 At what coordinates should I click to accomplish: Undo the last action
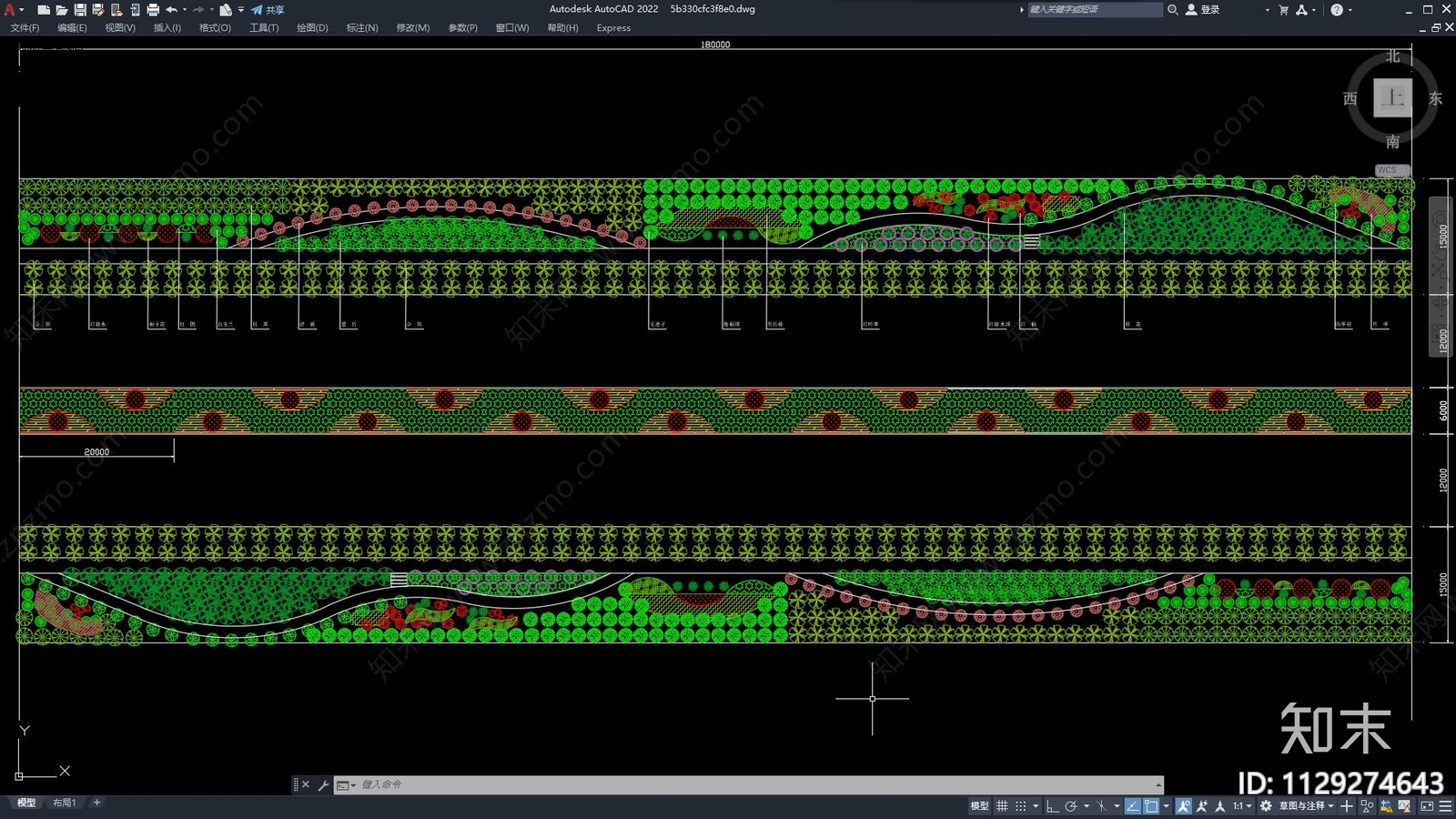171,10
